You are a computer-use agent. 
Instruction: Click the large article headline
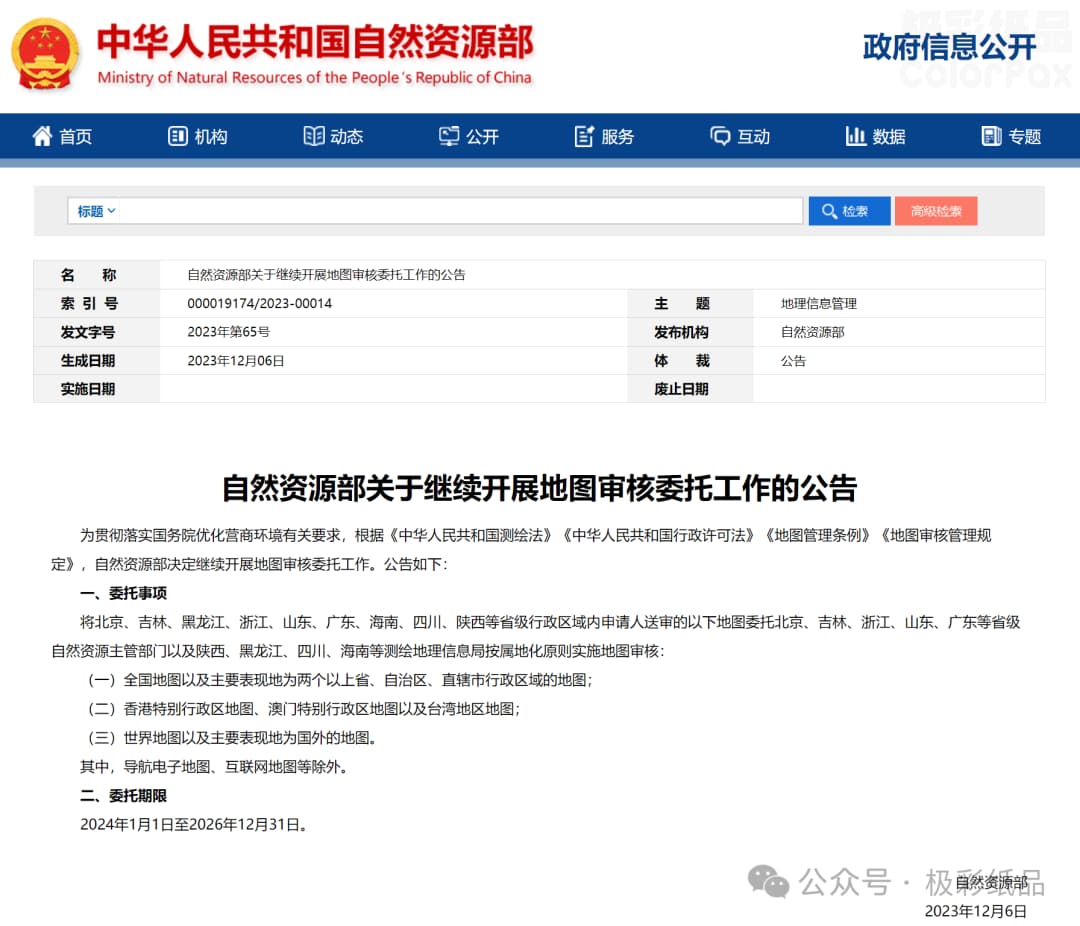[x=539, y=488]
